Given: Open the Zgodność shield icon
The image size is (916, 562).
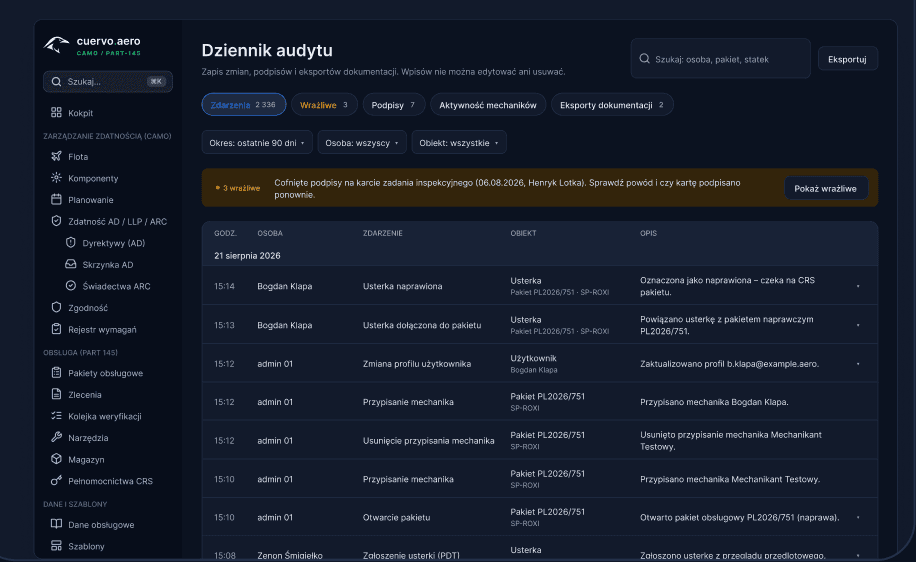Looking at the screenshot, I should (x=56, y=307).
